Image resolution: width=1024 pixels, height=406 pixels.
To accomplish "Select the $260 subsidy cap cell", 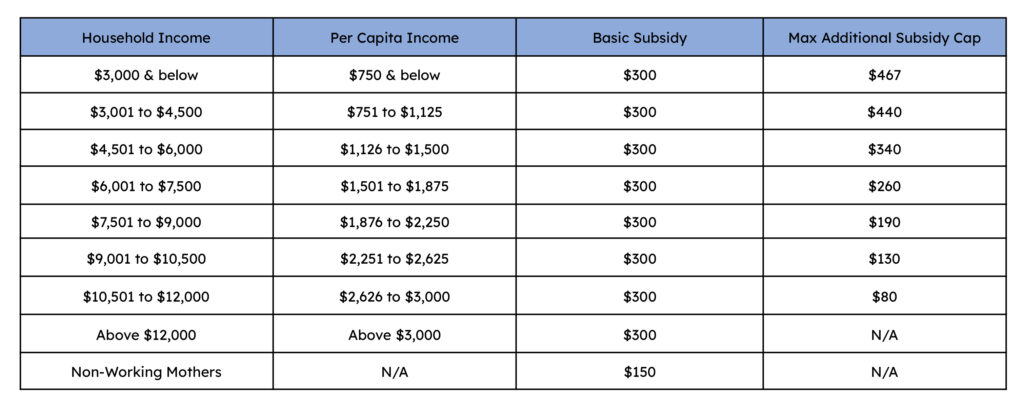I will tap(884, 186).
